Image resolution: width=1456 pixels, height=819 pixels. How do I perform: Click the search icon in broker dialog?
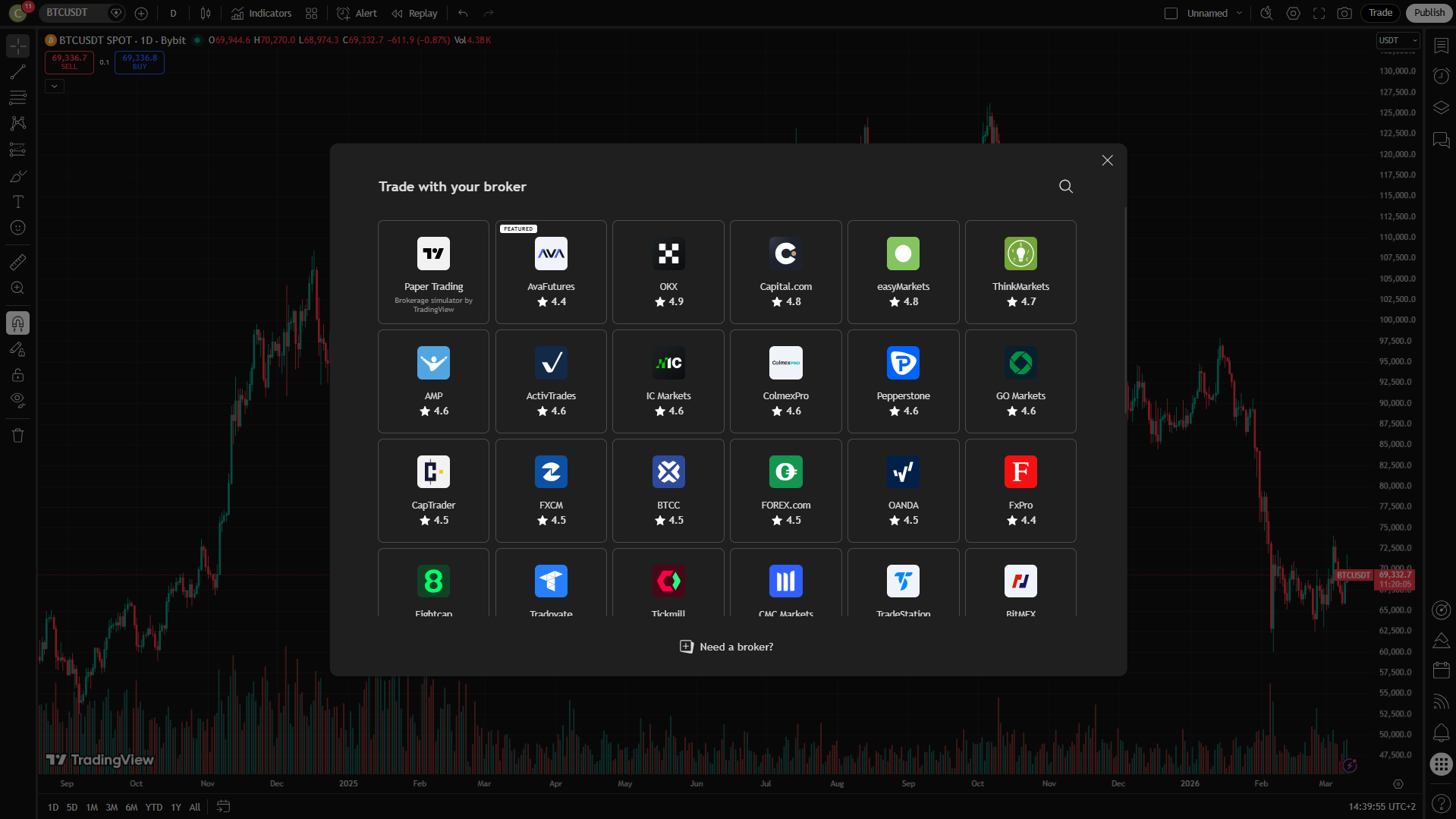pos(1065,187)
